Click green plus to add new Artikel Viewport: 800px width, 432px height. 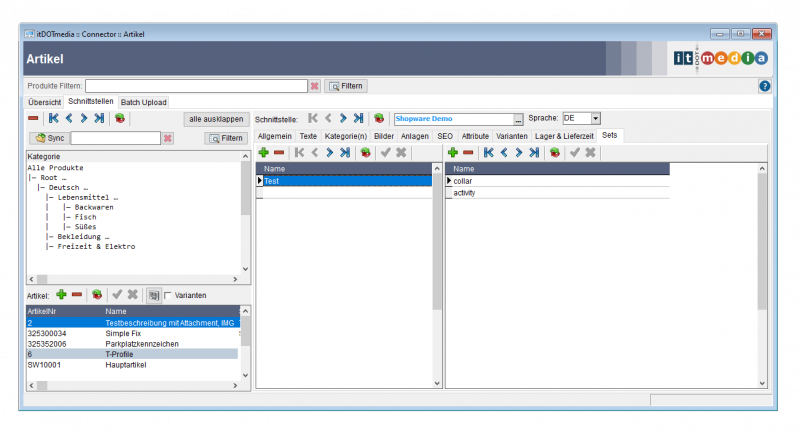(61, 295)
